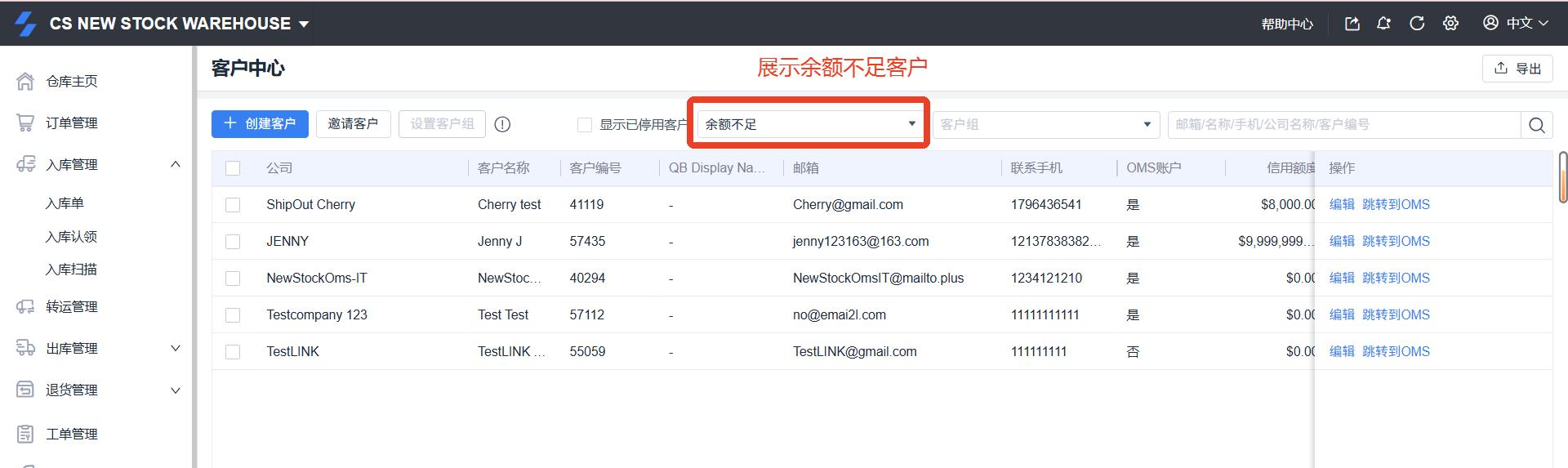Open the 余额不足 filter dropdown
The image size is (1568, 468).
(808, 124)
